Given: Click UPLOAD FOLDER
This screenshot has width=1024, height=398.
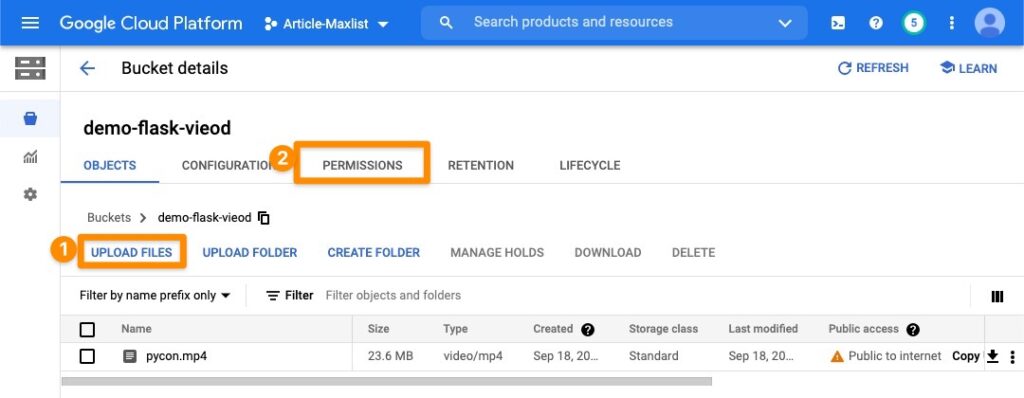Looking at the screenshot, I should [x=249, y=252].
